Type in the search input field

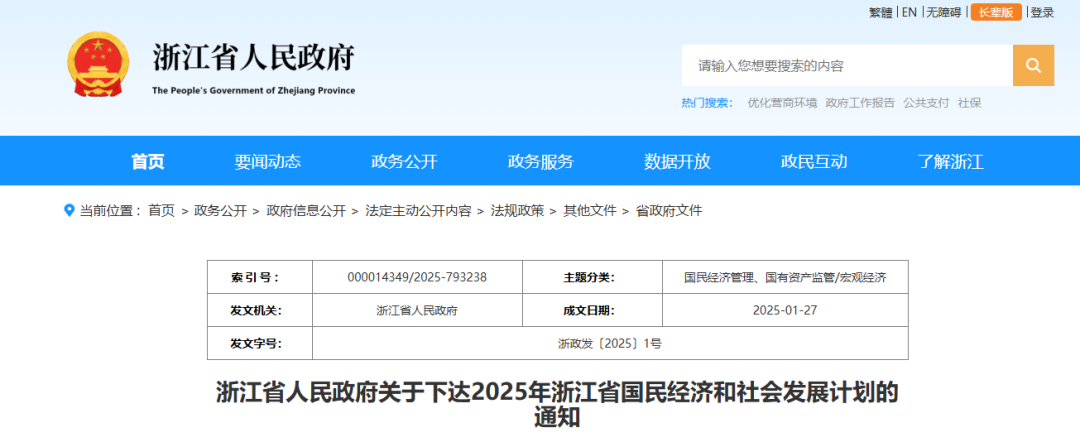pos(847,66)
